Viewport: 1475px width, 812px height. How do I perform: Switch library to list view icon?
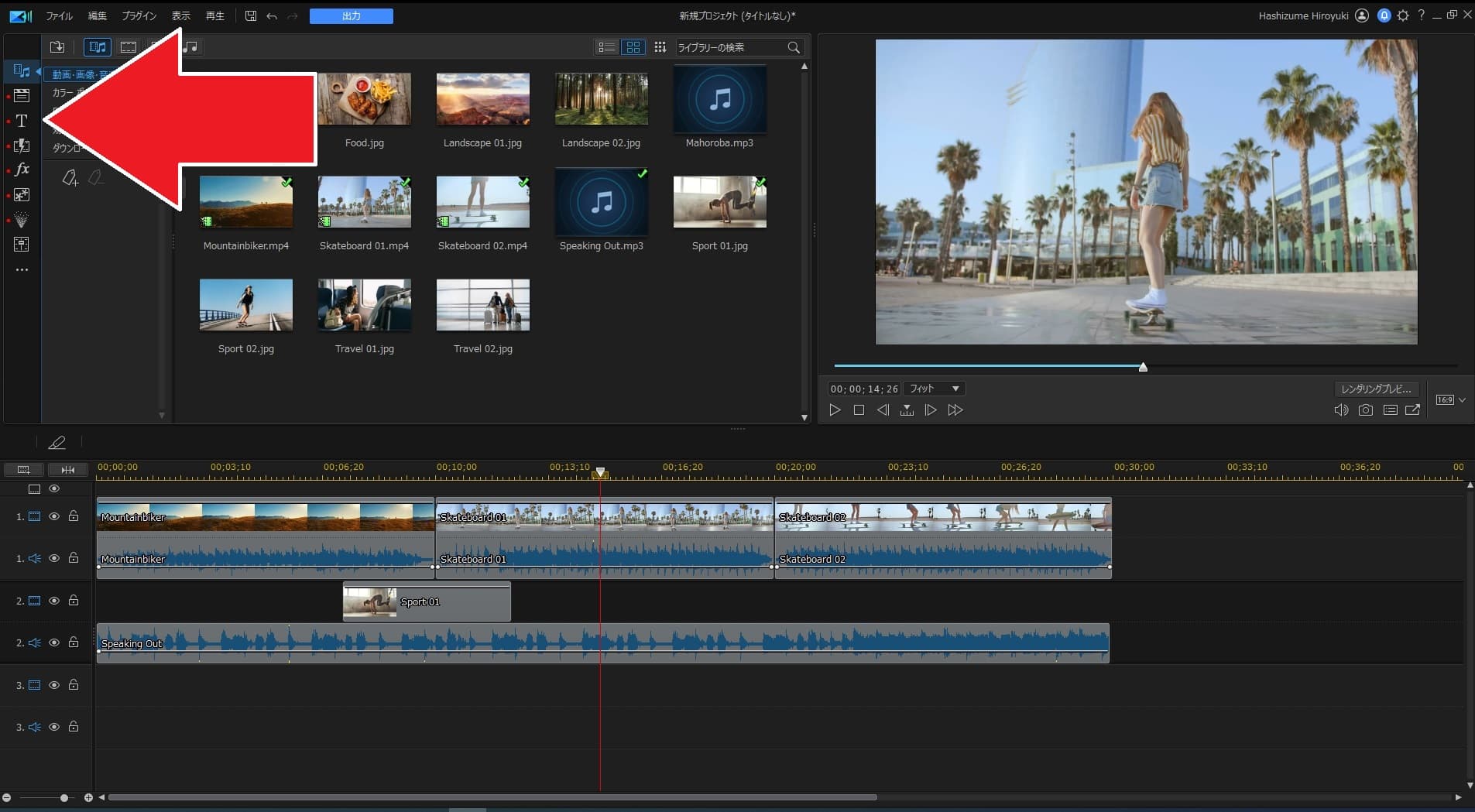606,47
